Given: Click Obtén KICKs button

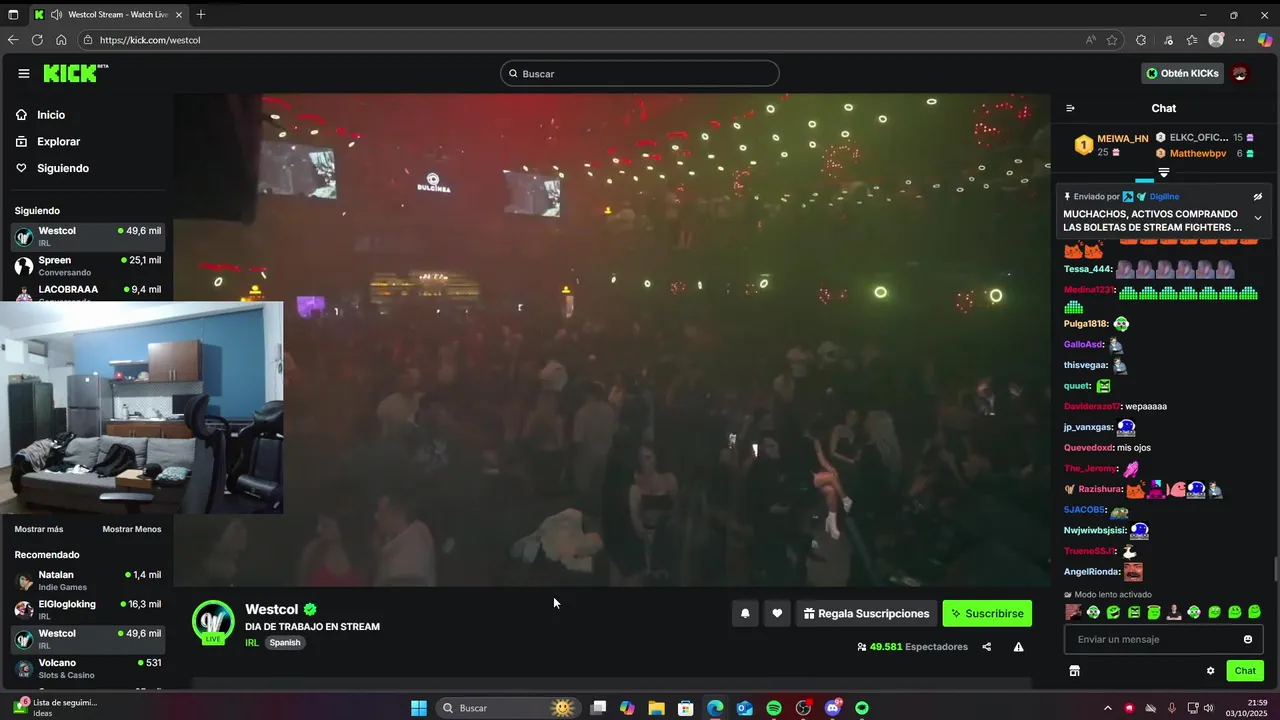Looking at the screenshot, I should point(1182,73).
